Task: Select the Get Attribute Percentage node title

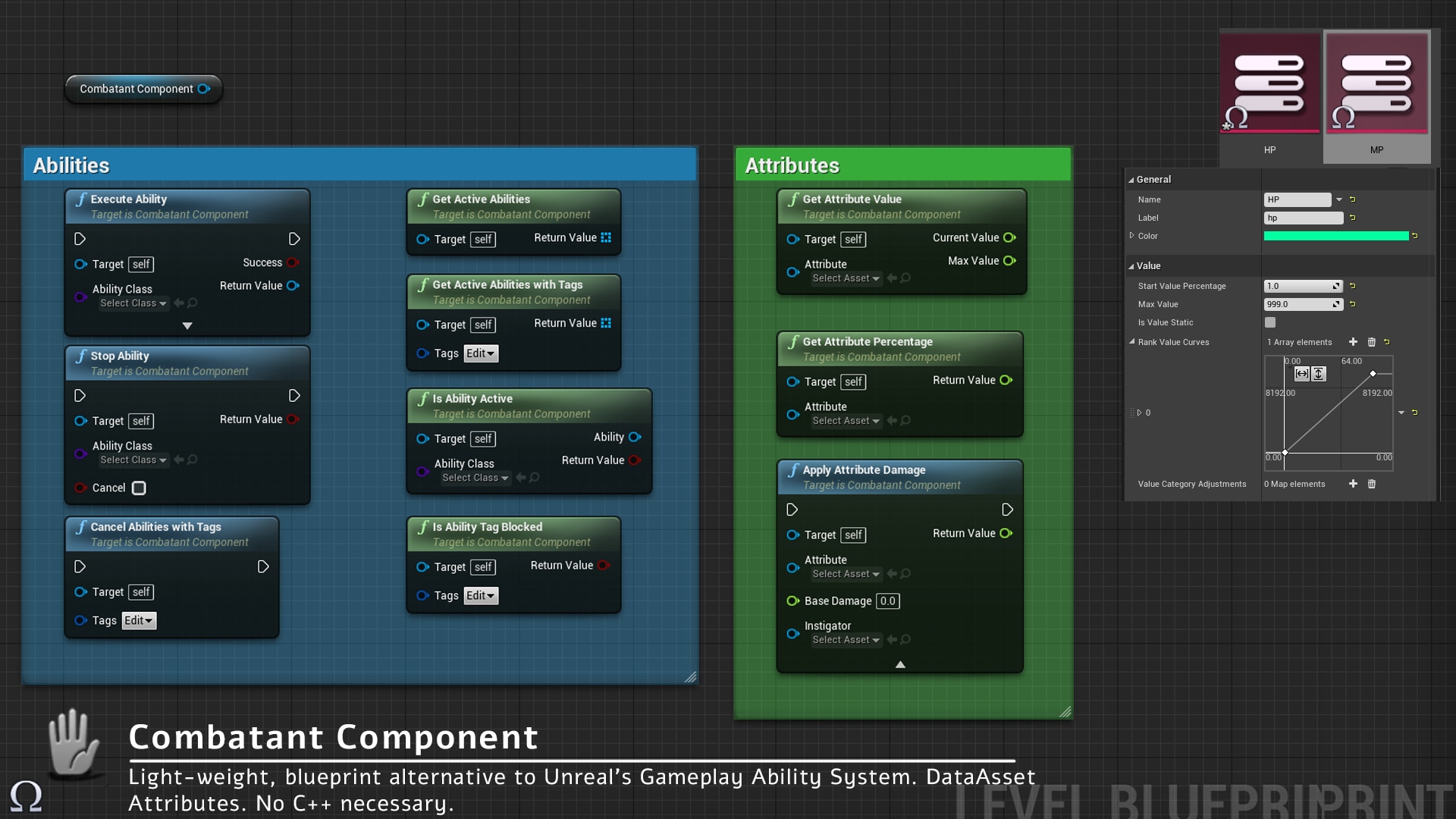Action: (868, 342)
